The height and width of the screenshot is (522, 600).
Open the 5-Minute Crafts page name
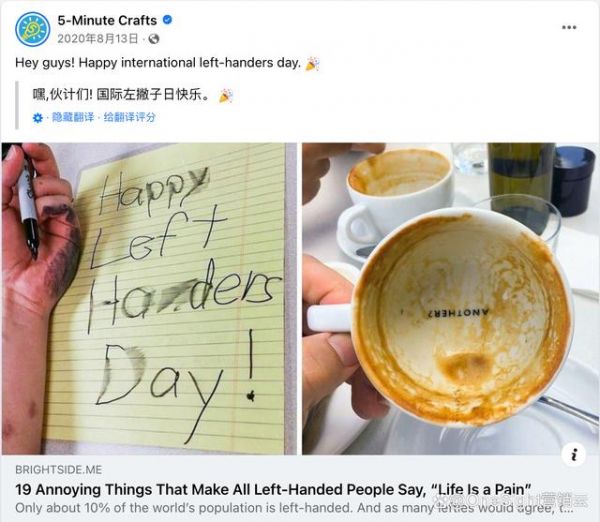coord(107,20)
